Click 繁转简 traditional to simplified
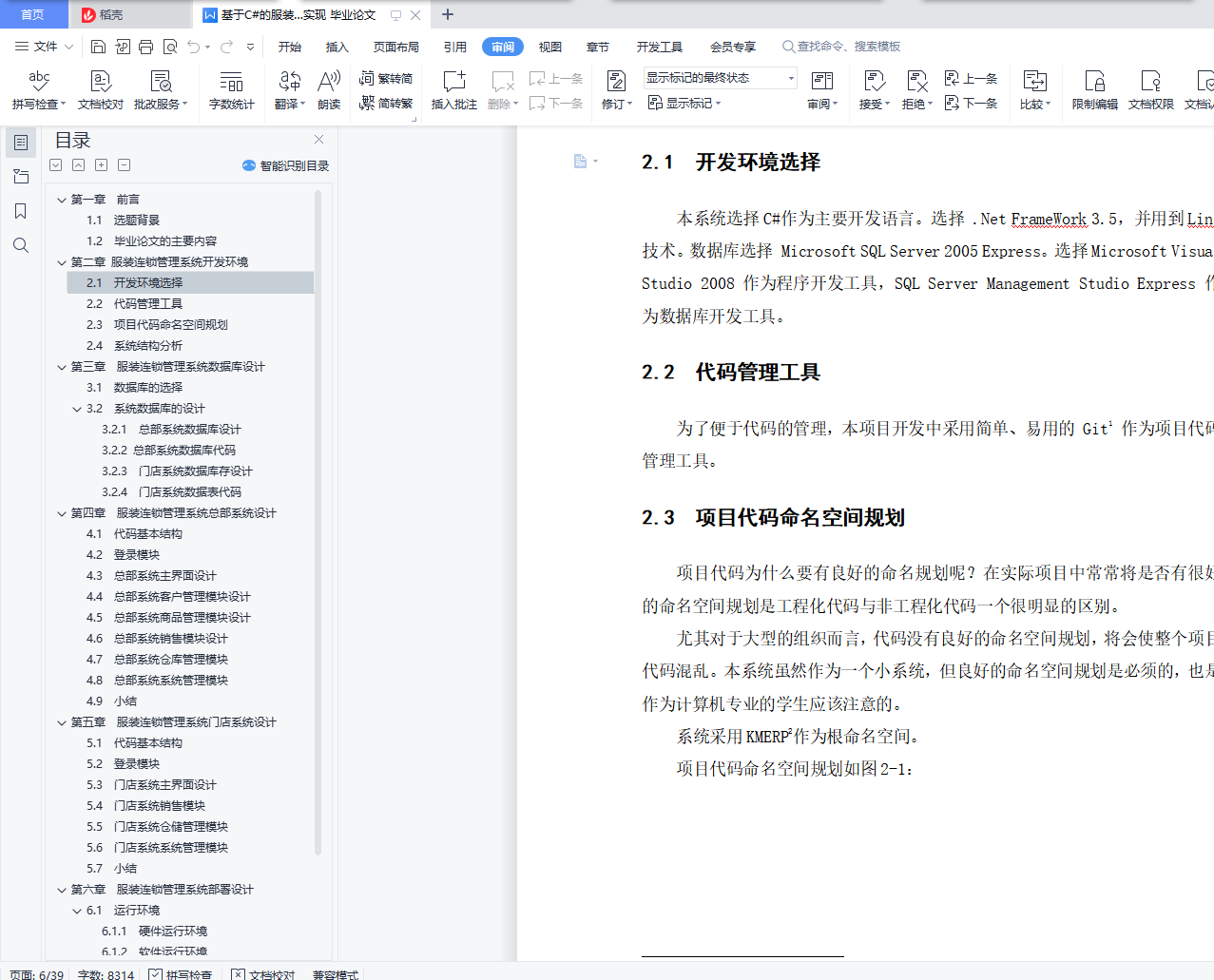 click(386, 78)
